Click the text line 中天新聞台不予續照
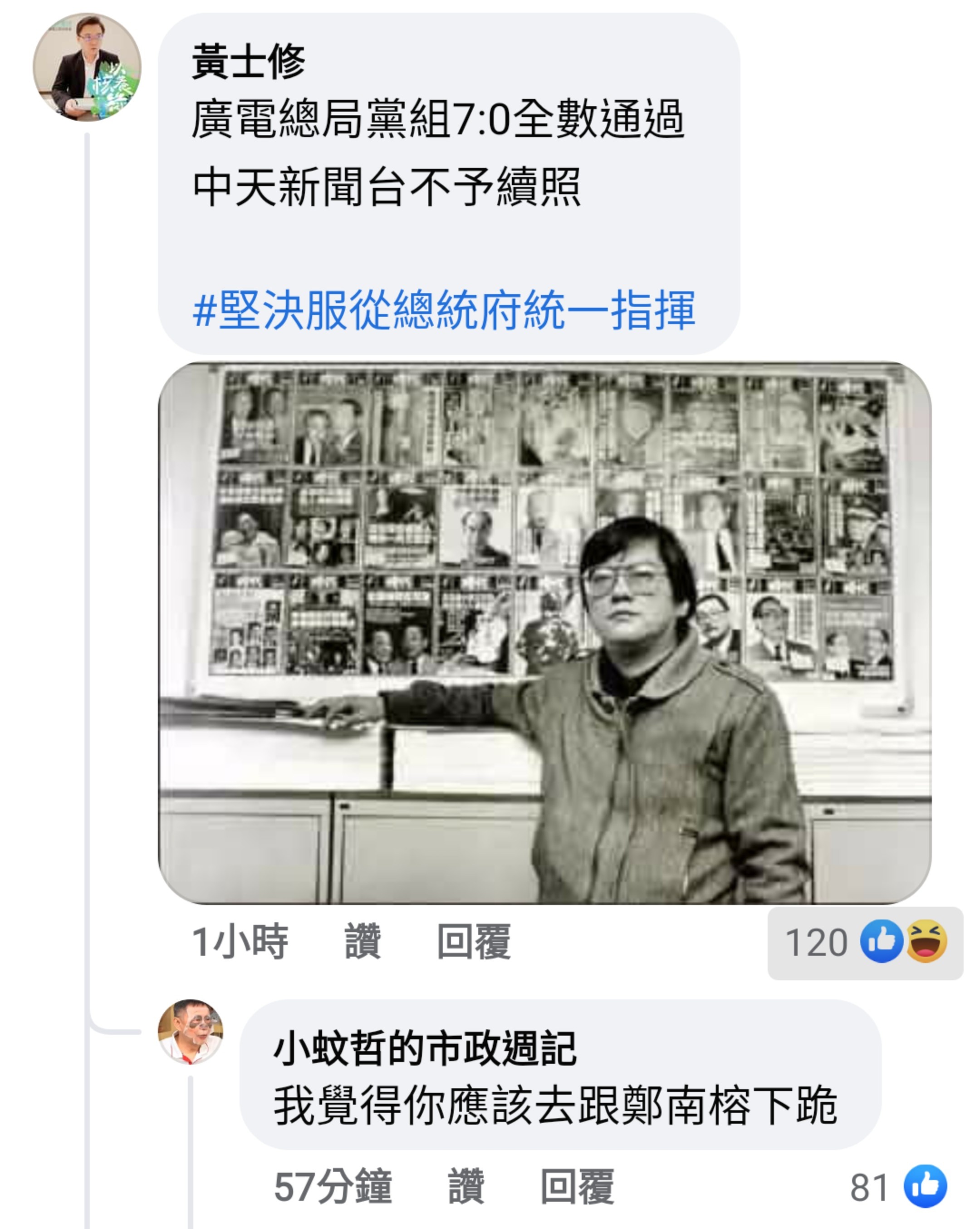The height and width of the screenshot is (1229, 980). tap(386, 187)
